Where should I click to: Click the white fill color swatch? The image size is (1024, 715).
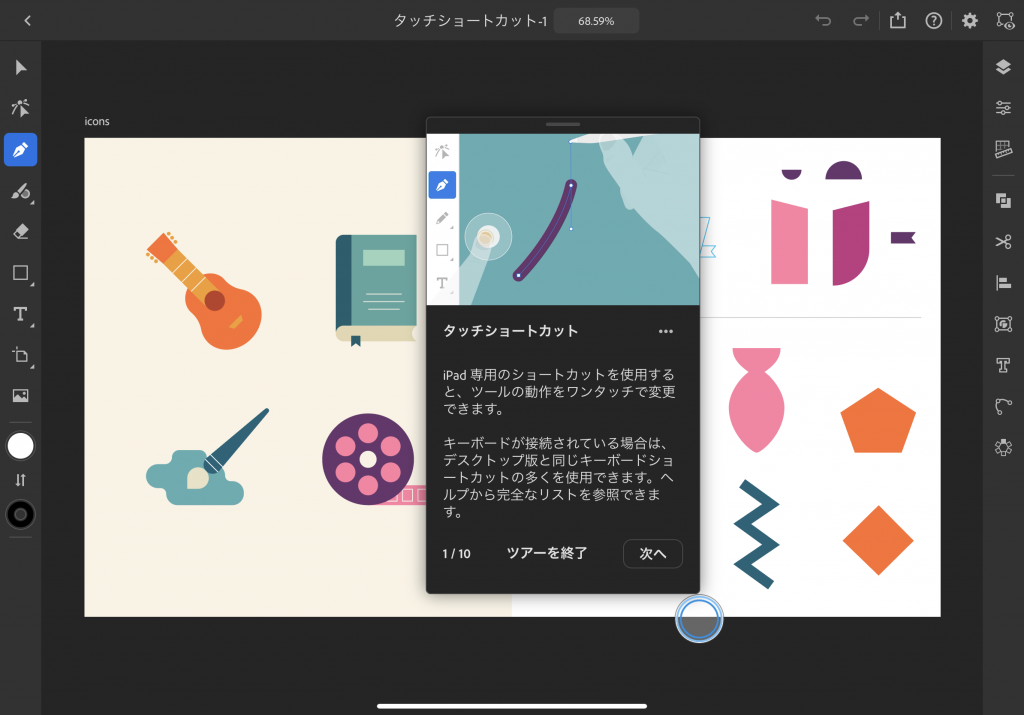point(20,446)
